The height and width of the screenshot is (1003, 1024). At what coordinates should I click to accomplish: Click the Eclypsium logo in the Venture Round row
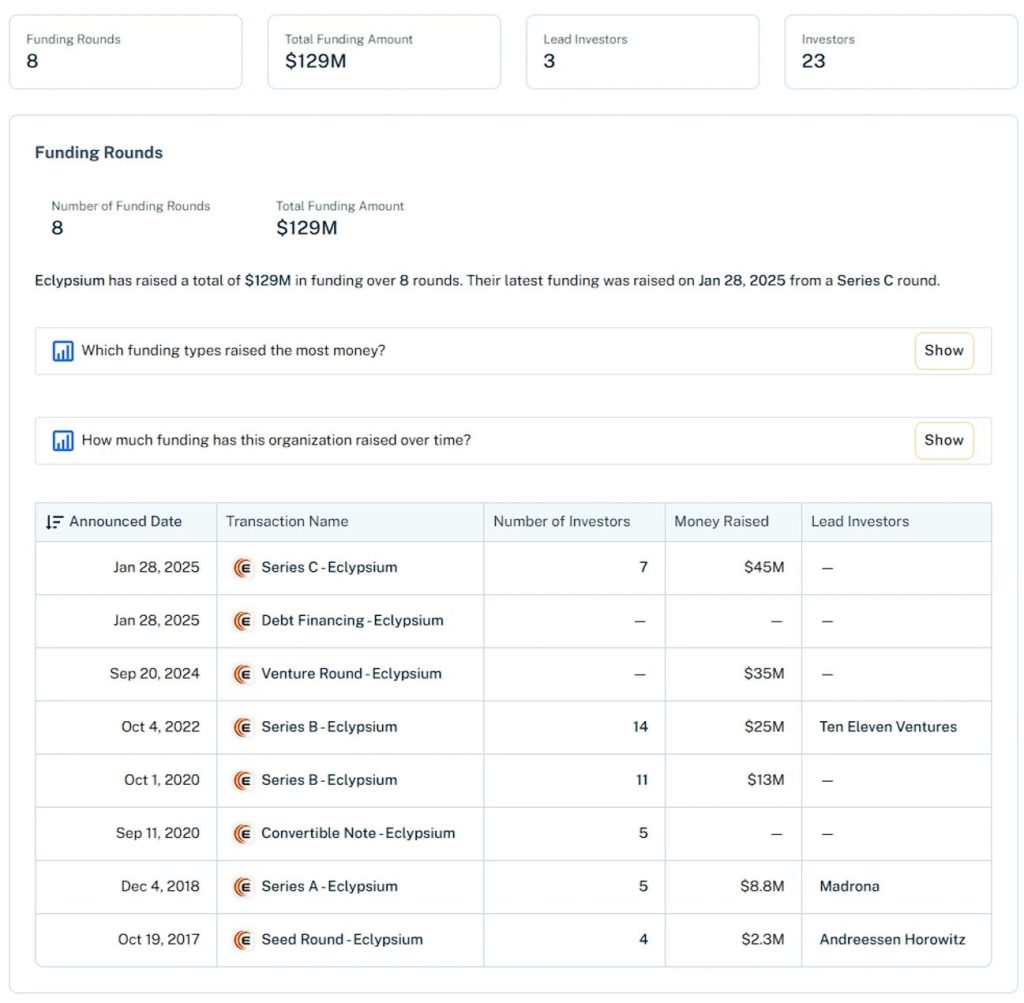point(243,674)
